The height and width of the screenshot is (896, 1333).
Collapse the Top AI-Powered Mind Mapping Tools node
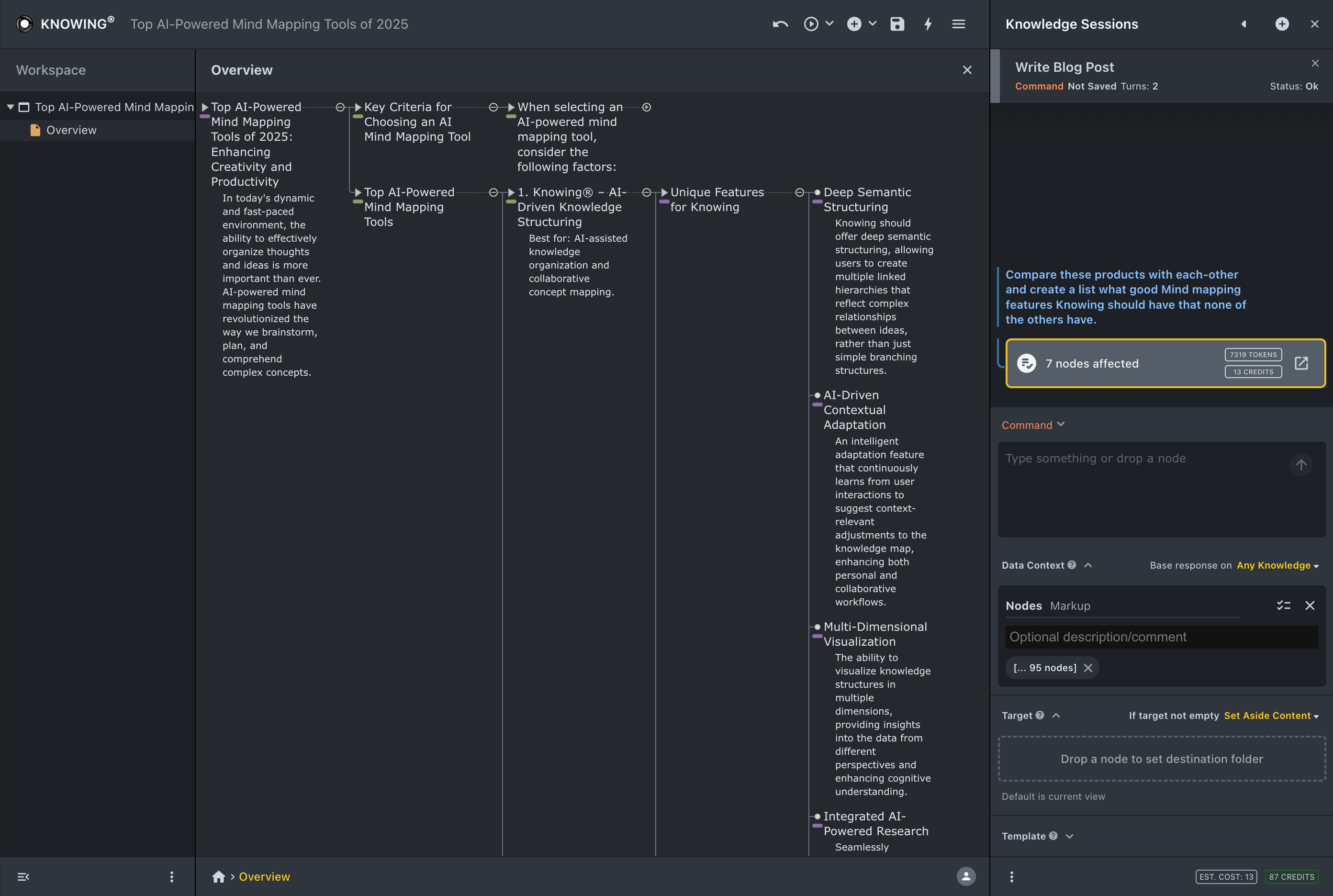click(493, 192)
